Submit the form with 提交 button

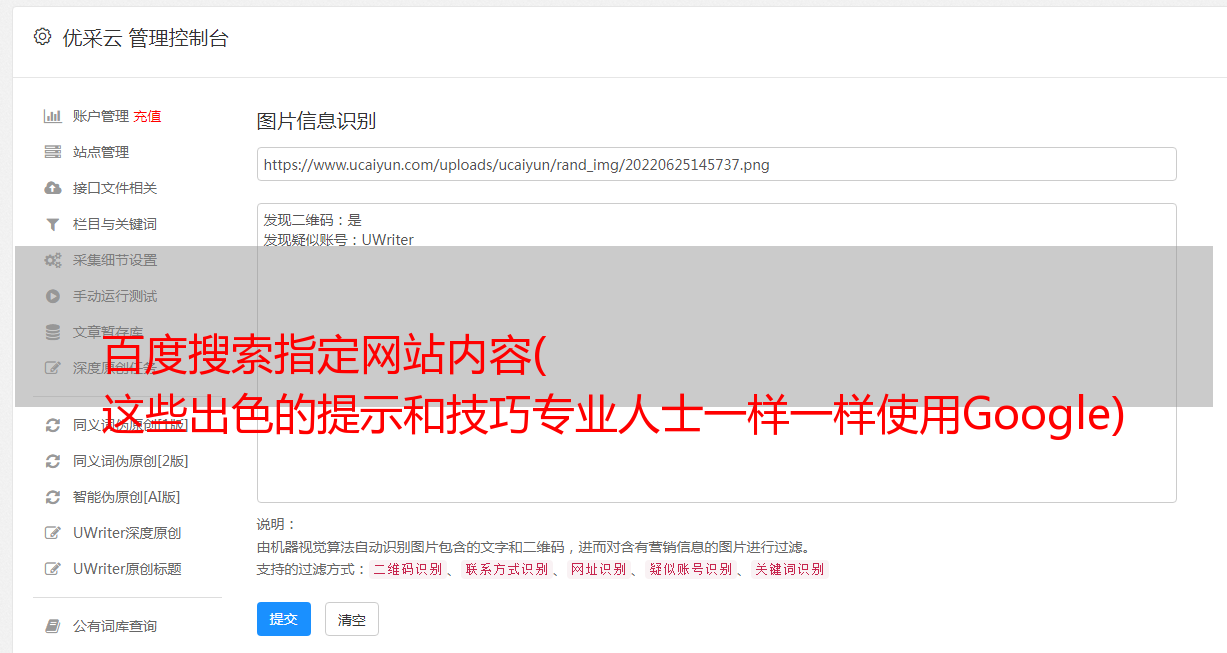click(284, 619)
